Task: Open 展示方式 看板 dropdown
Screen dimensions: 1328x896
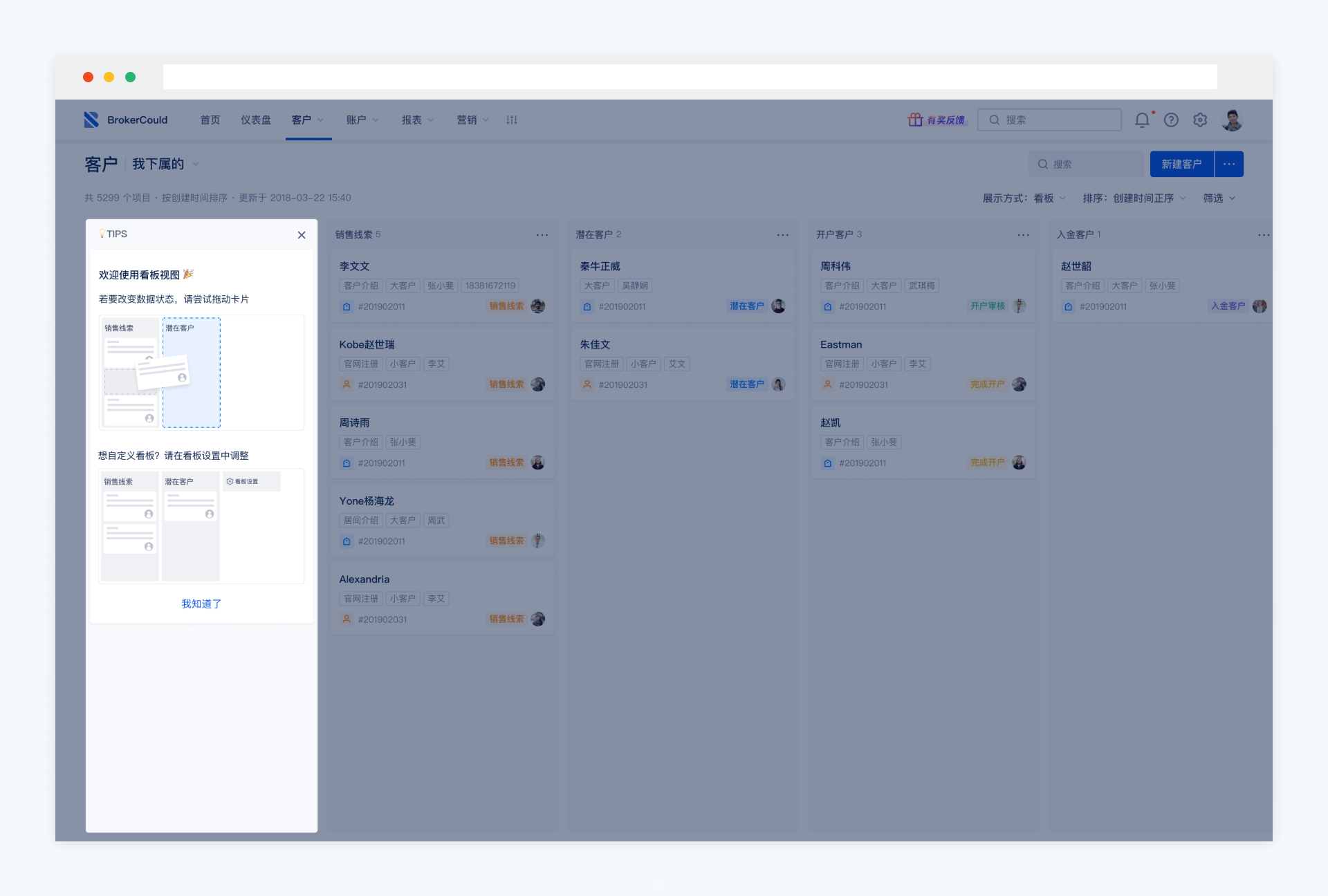Action: pyautogui.click(x=1024, y=198)
